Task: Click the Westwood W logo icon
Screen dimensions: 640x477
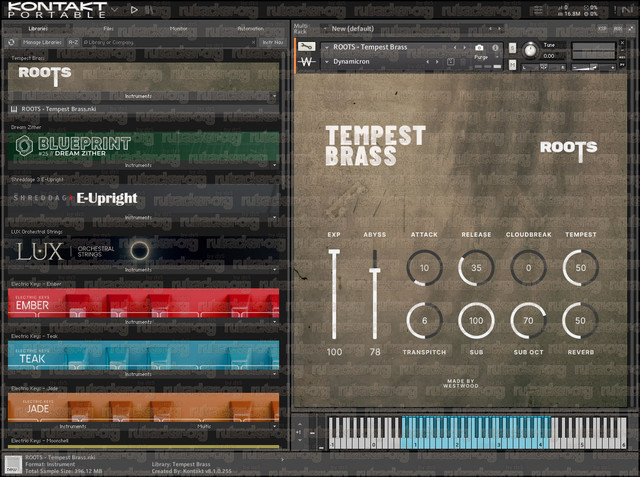Action: pos(307,62)
